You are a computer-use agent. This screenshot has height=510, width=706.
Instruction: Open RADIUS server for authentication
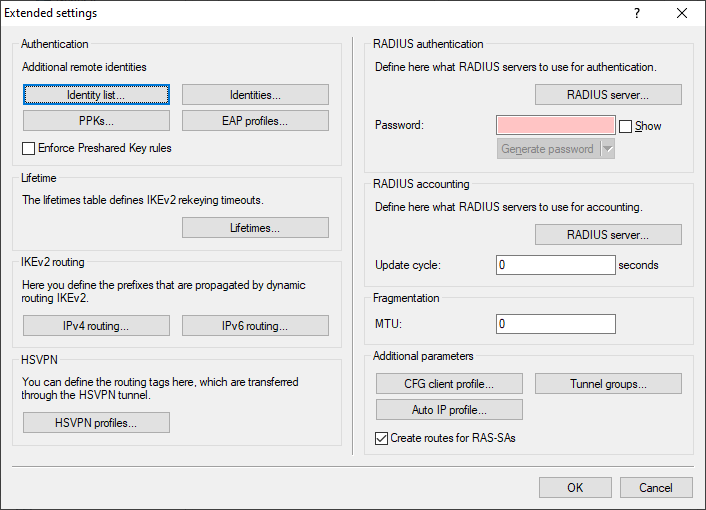coord(608,95)
